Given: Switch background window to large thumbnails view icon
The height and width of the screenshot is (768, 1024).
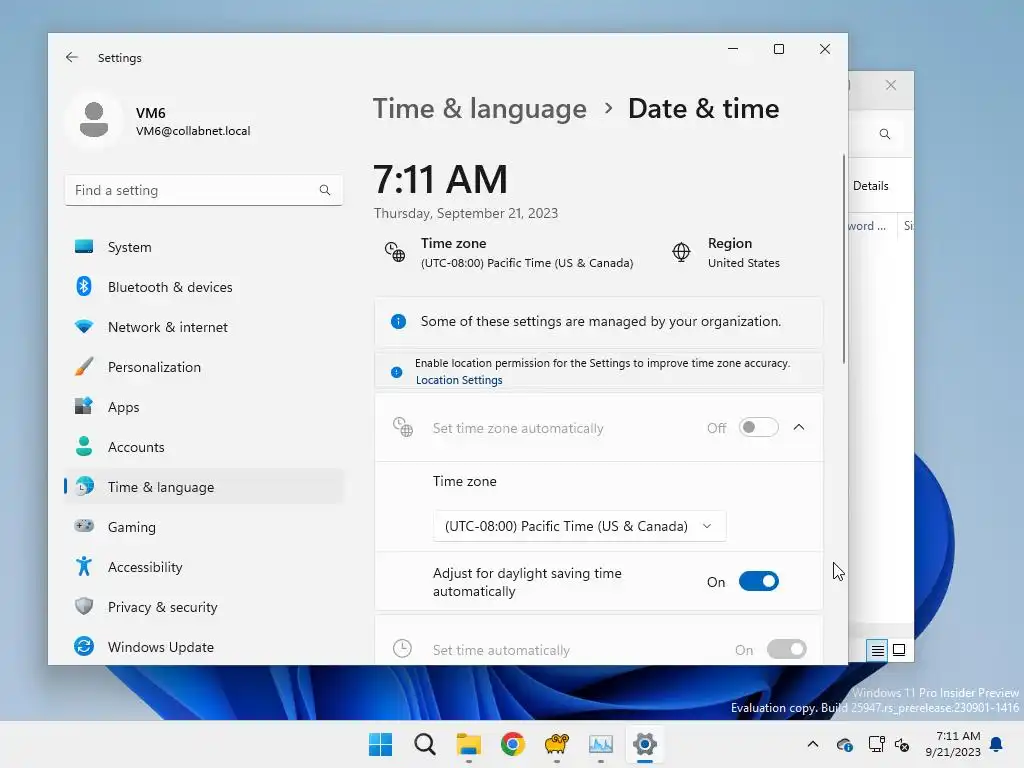Looking at the screenshot, I should click(x=899, y=650).
